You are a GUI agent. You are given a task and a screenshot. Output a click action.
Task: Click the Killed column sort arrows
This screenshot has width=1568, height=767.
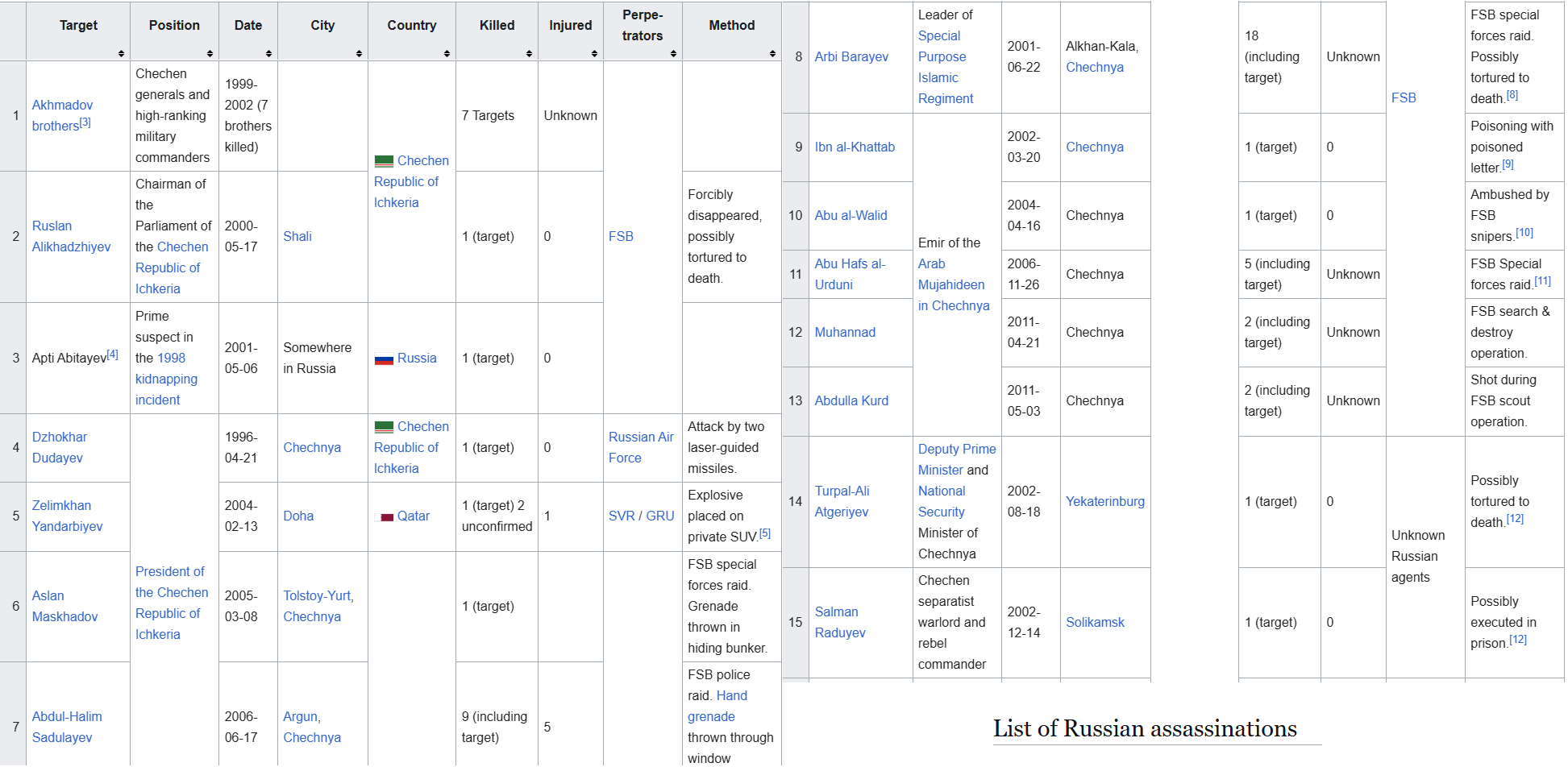point(529,53)
